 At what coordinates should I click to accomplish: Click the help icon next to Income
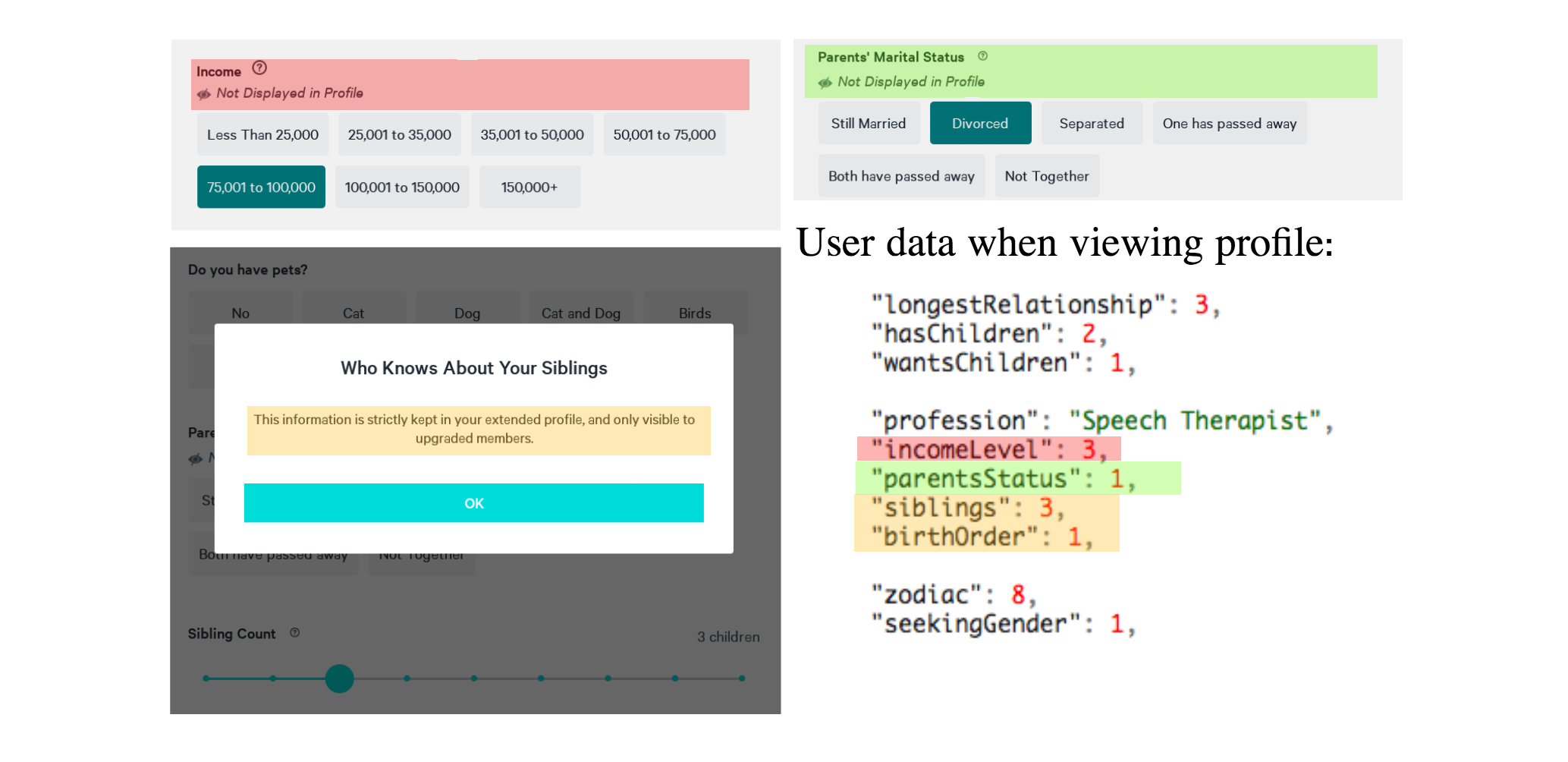click(x=259, y=68)
